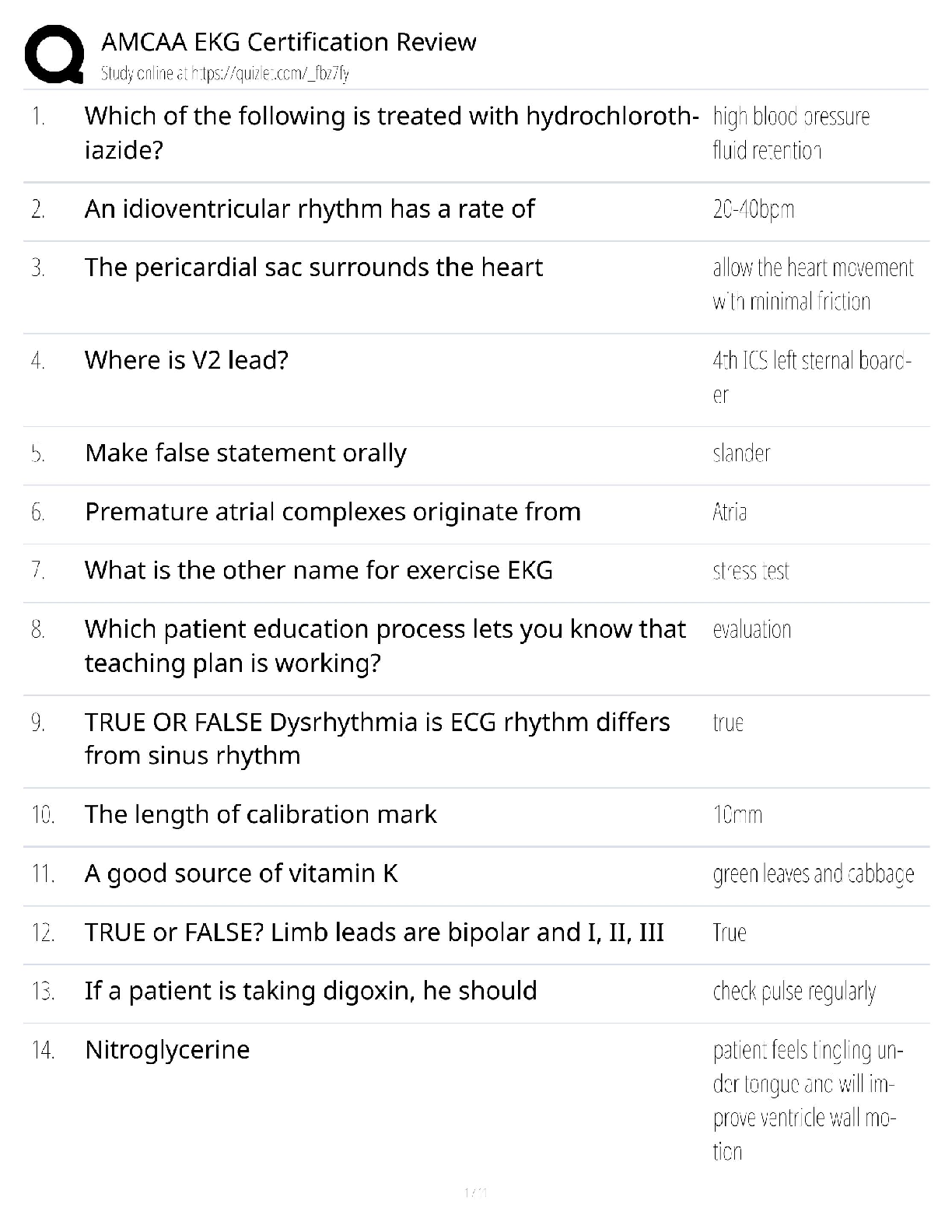952x1232 pixels.
Task: Click the AMCAA EKG Certification Review title
Action: click(x=289, y=42)
